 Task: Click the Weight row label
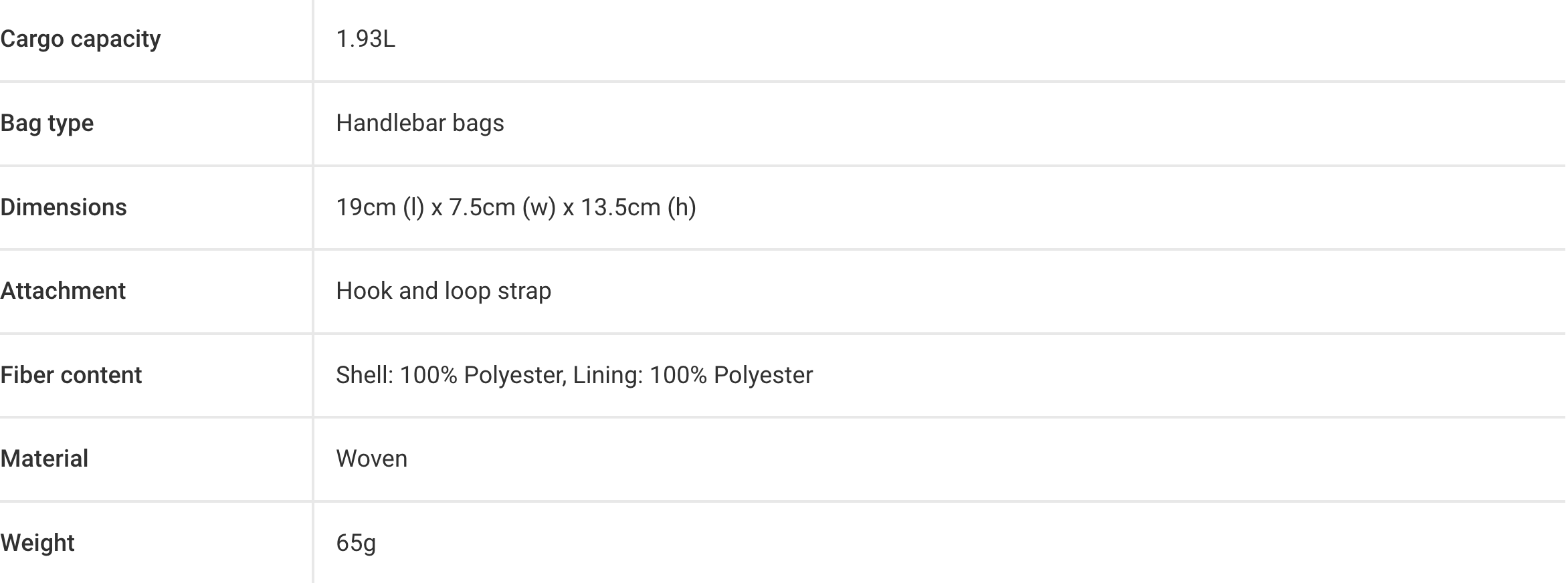point(37,543)
